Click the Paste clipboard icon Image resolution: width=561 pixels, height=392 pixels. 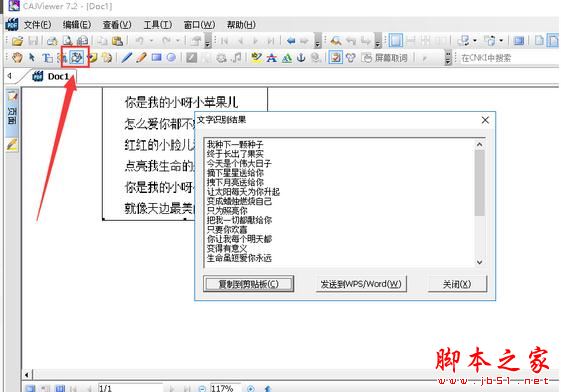(x=118, y=41)
